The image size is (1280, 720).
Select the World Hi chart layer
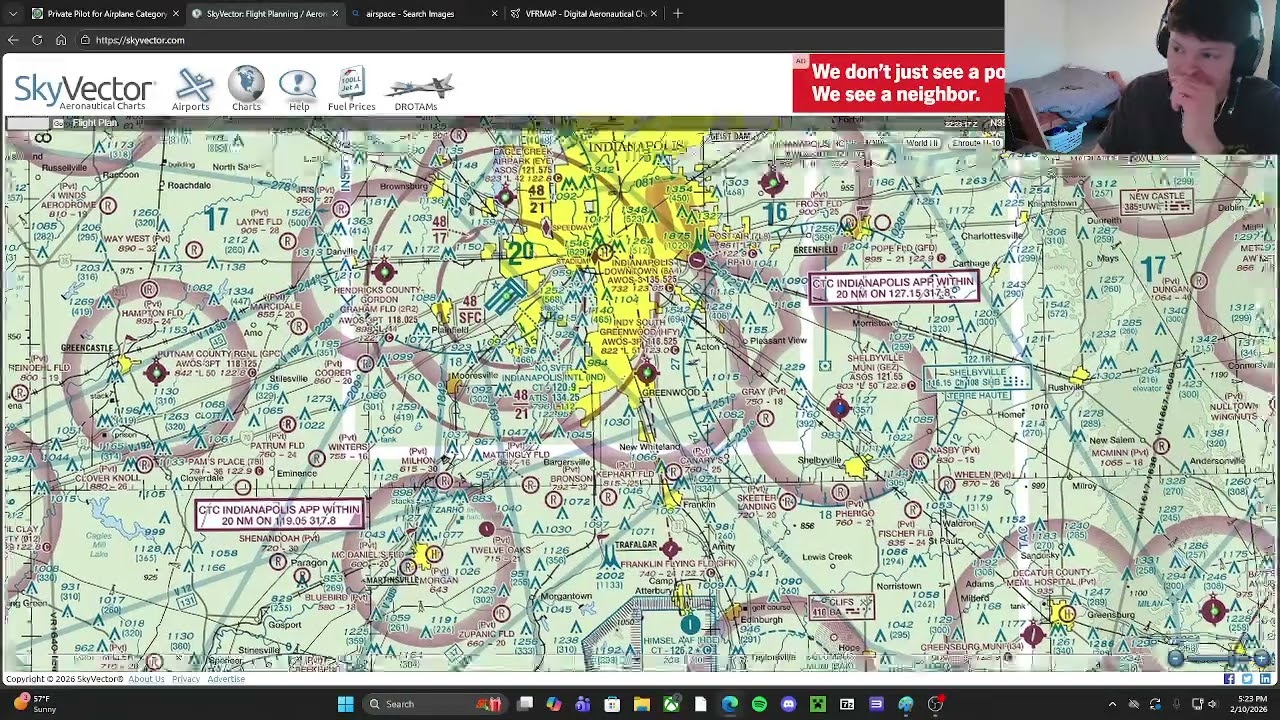(x=922, y=144)
